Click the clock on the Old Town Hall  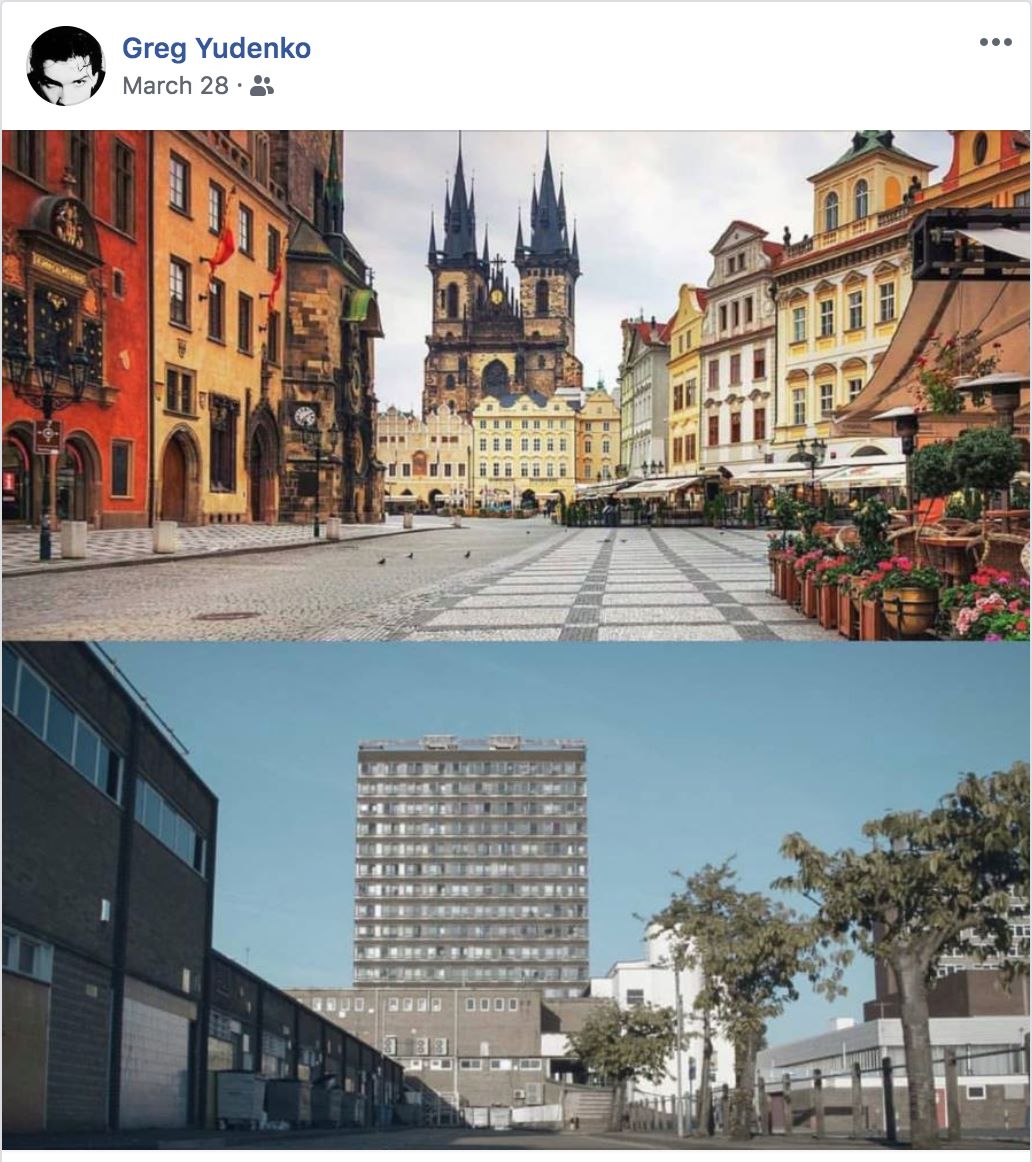pos(305,416)
